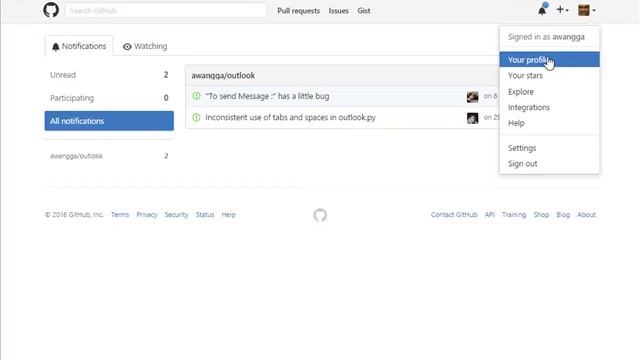
Task: Open About footer link
Action: point(587,215)
